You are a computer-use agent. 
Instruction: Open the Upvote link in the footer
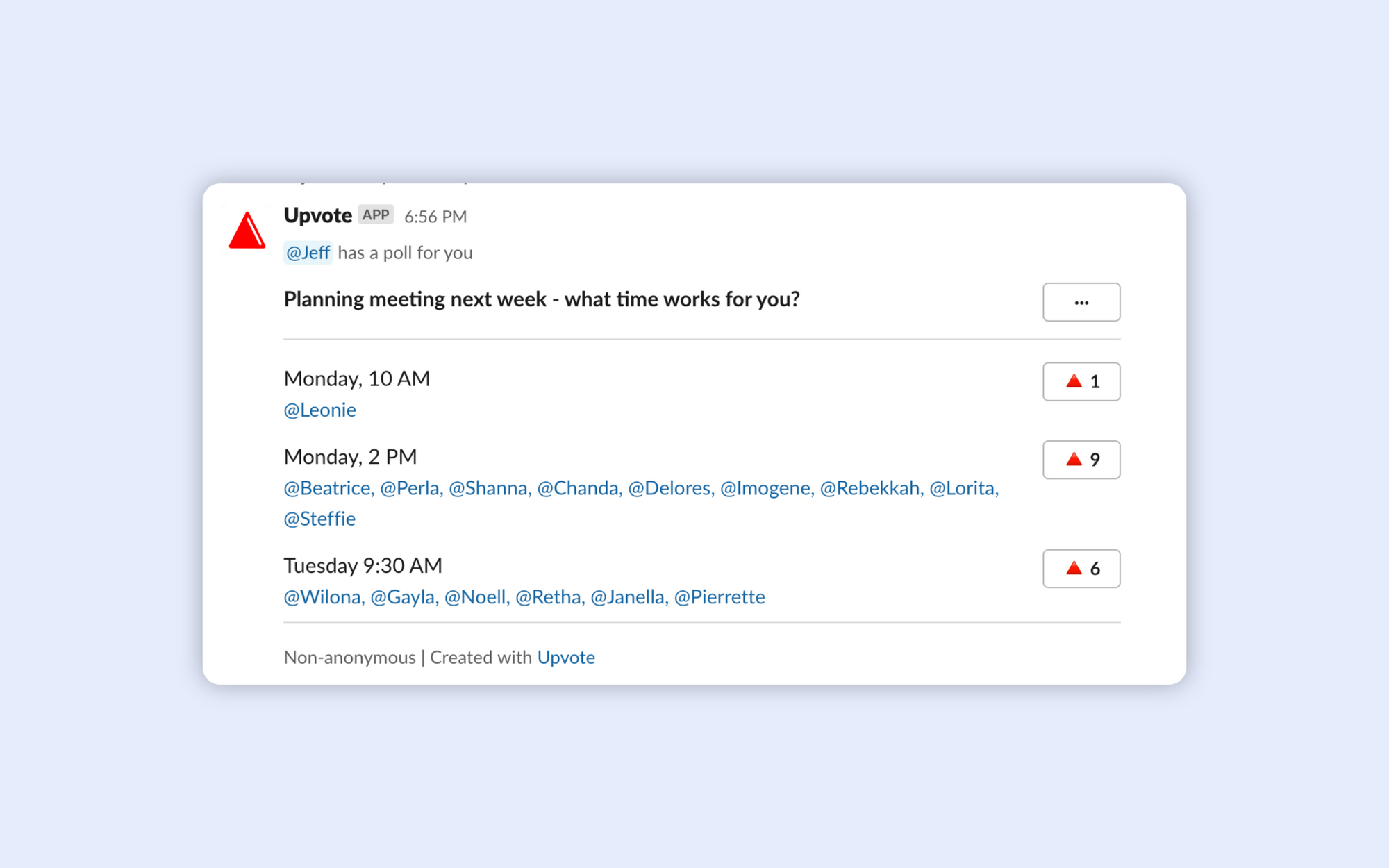coord(566,658)
